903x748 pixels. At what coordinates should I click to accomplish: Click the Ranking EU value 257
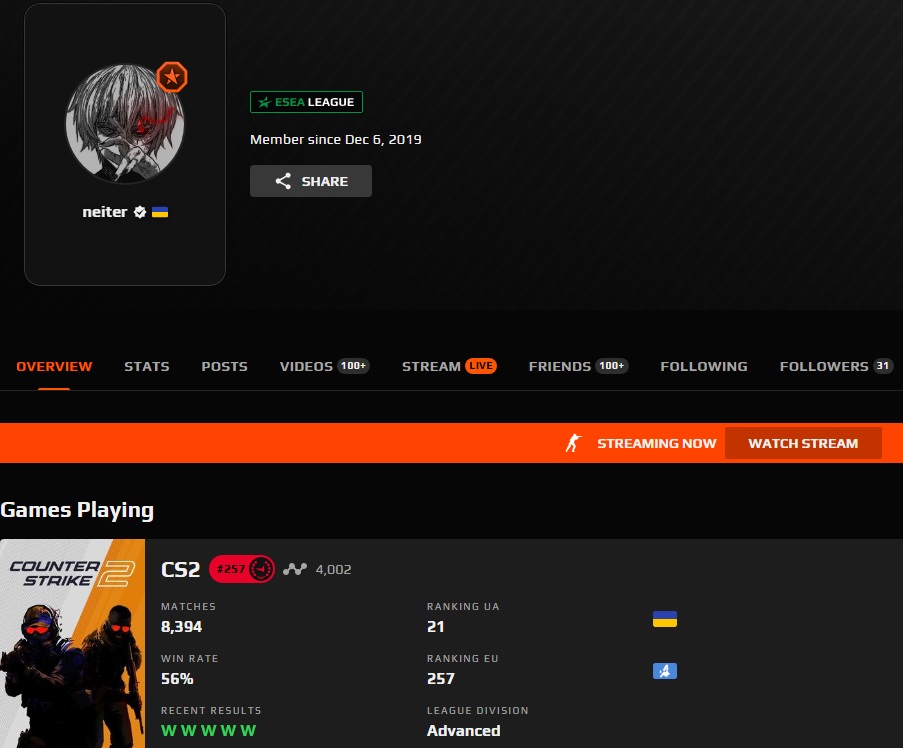point(441,678)
